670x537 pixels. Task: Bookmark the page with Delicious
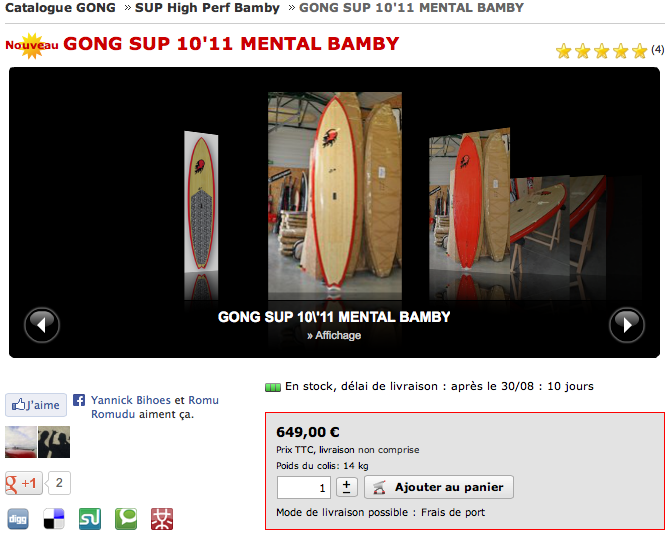[x=54, y=519]
